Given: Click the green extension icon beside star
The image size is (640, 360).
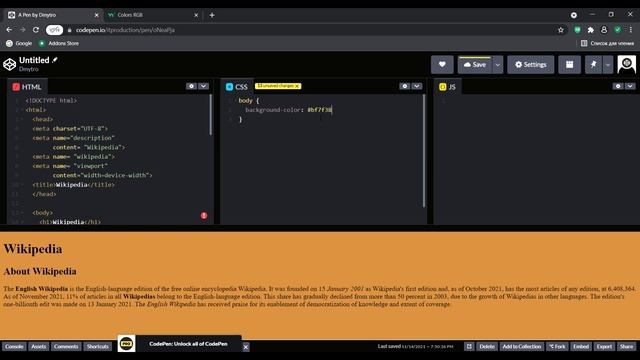Looking at the screenshot, I should coord(577,30).
